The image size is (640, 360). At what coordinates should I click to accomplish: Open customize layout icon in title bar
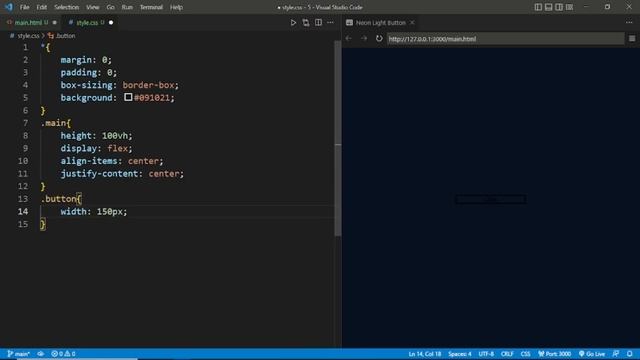(x=569, y=7)
